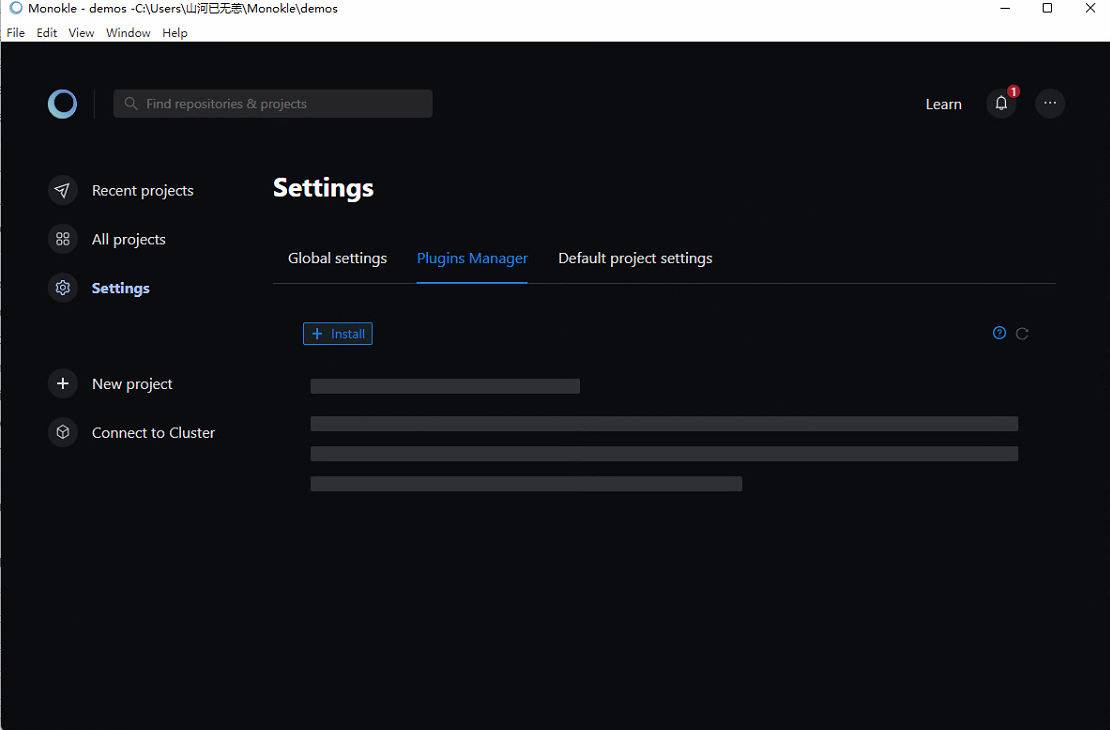
Task: Start a New project
Action: tap(132, 384)
